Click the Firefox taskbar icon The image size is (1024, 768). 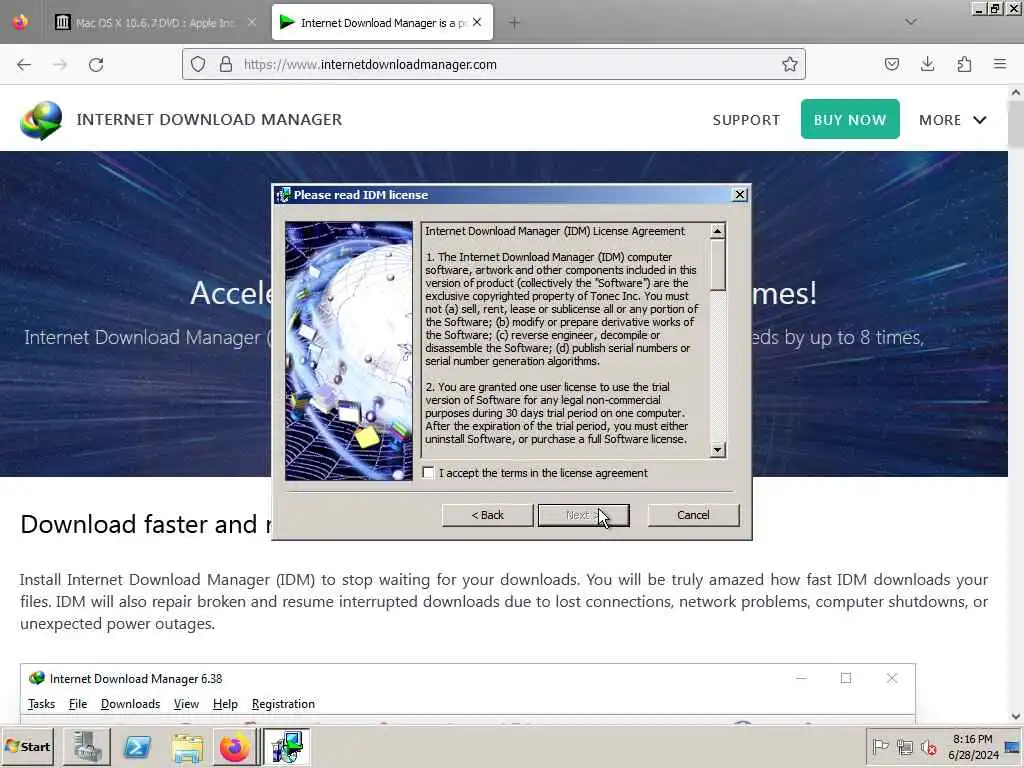click(x=234, y=747)
